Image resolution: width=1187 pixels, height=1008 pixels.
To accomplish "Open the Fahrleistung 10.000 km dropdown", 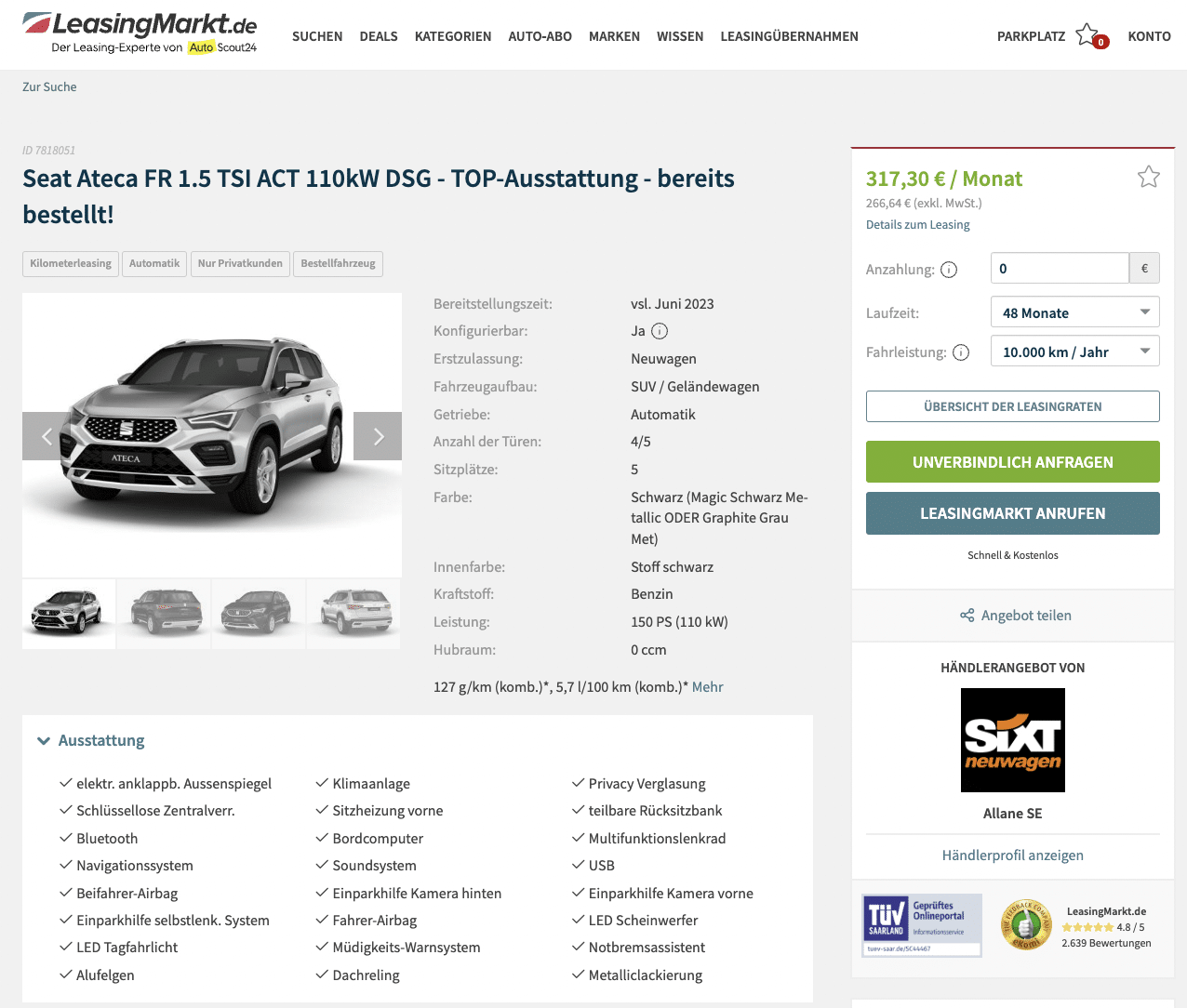I will pyautogui.click(x=1075, y=351).
